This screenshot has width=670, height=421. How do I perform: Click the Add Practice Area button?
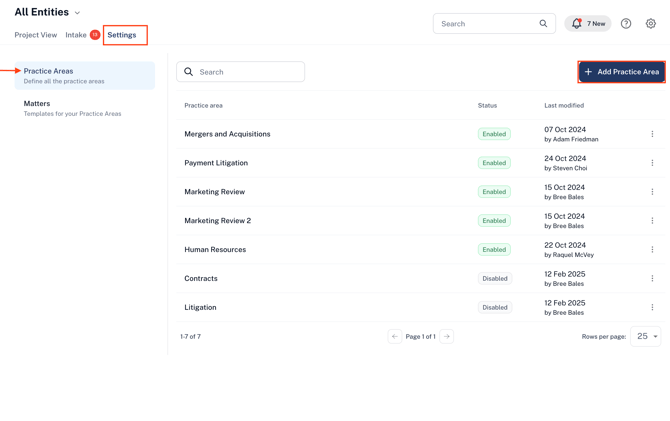point(622,72)
